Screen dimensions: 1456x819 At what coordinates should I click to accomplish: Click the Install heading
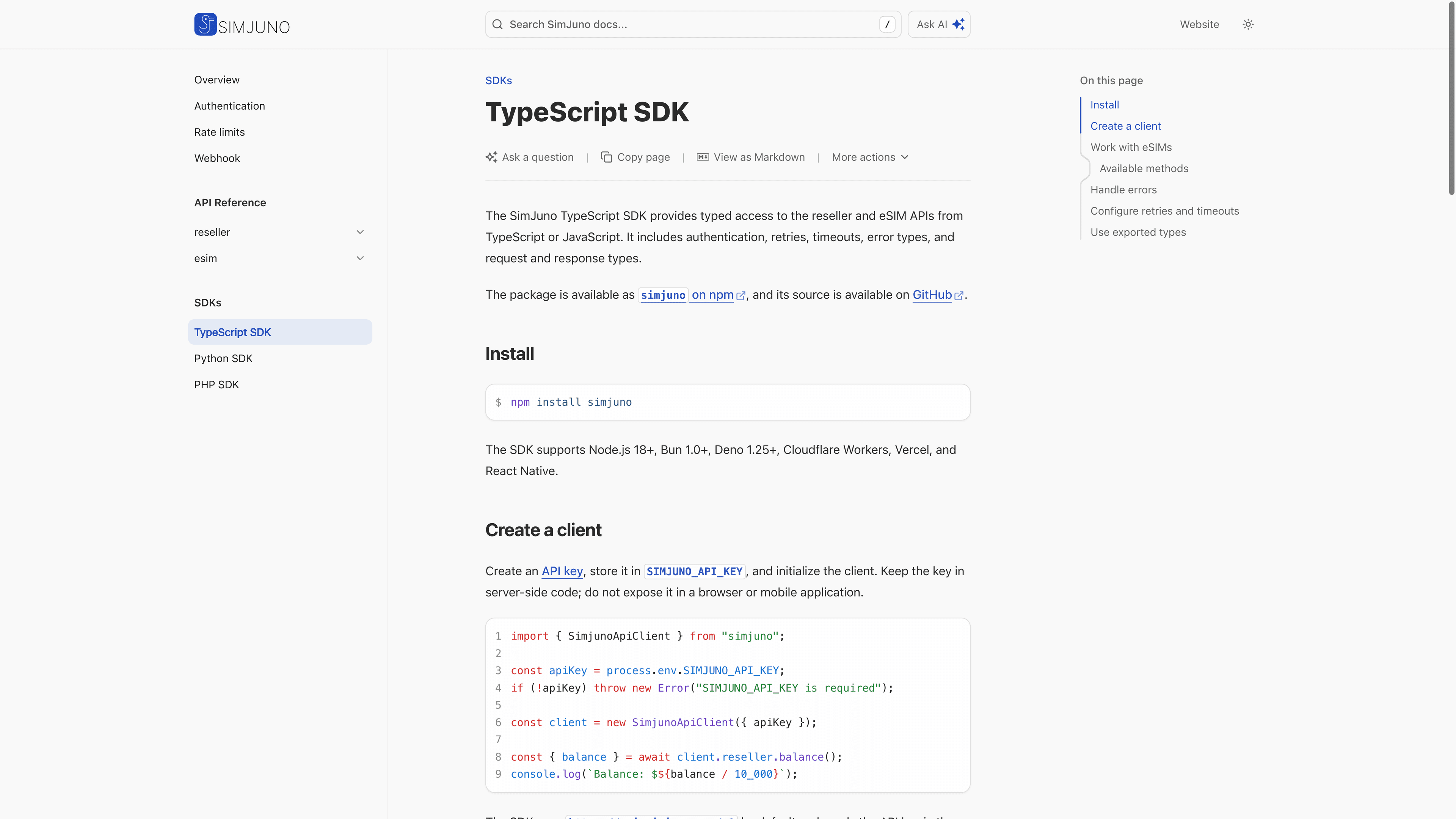[x=509, y=354]
